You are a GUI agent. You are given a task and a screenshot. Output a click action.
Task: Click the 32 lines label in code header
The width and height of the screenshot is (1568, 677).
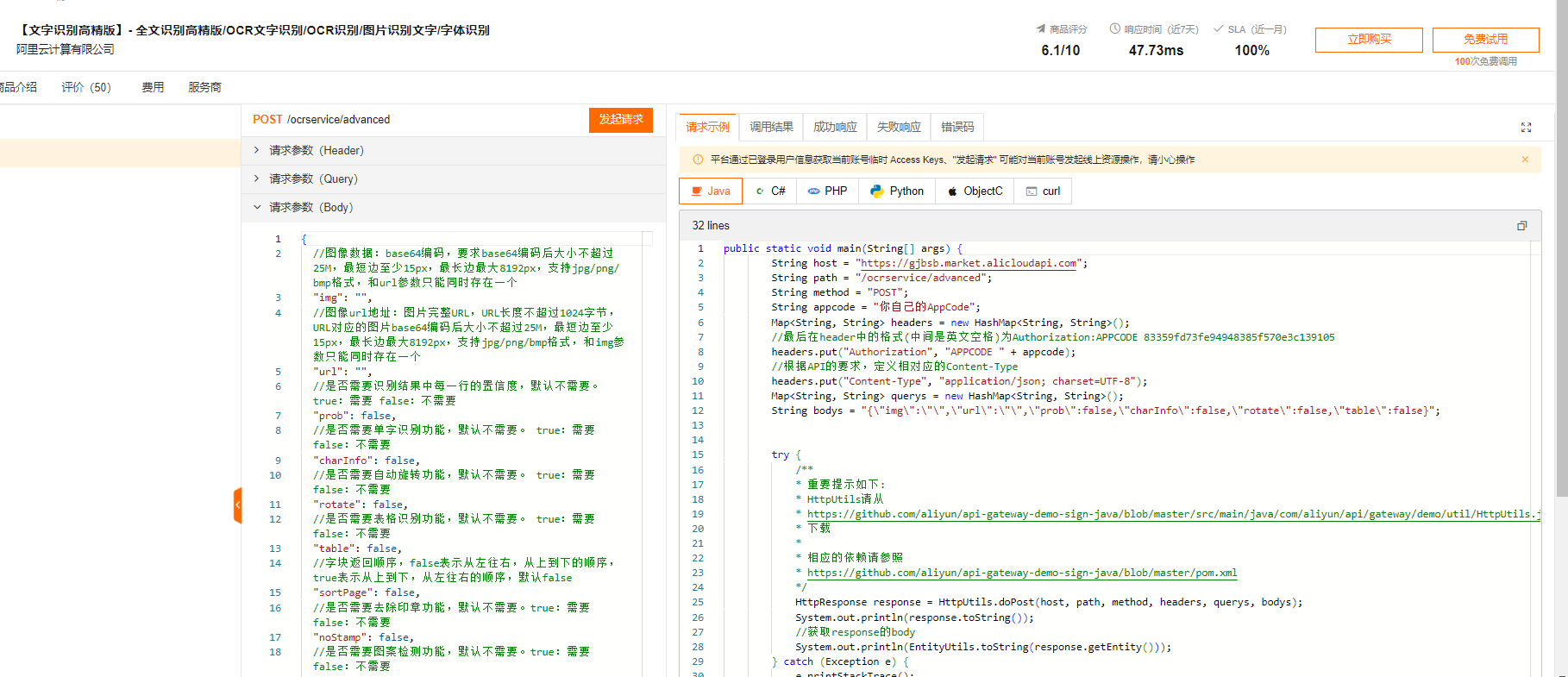point(711,226)
